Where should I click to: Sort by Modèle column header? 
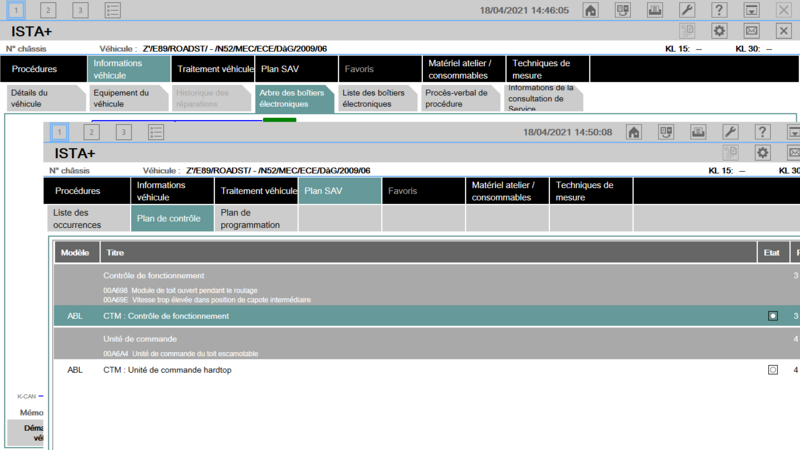(77, 253)
